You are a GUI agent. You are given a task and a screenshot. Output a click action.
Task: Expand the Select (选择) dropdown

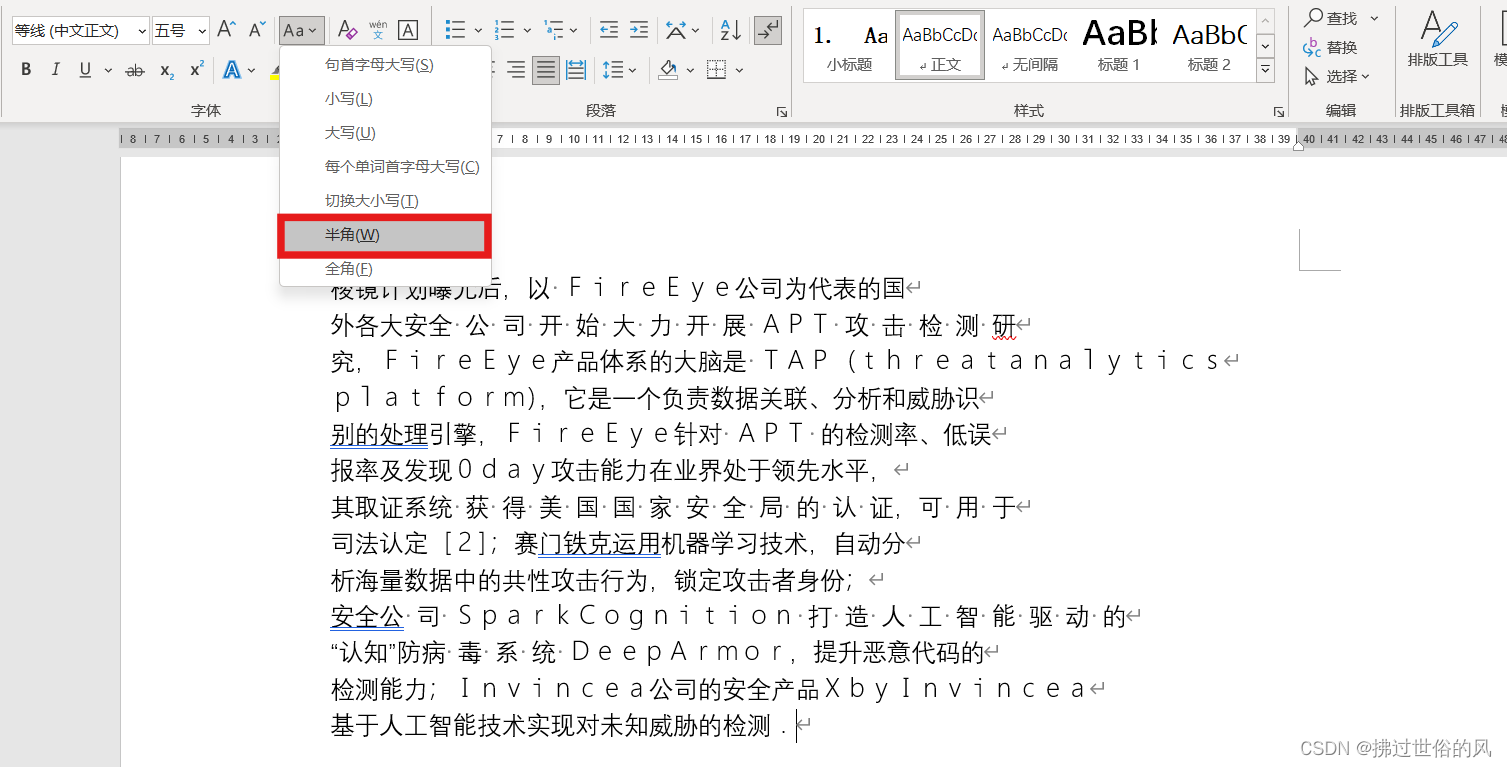pos(1337,76)
